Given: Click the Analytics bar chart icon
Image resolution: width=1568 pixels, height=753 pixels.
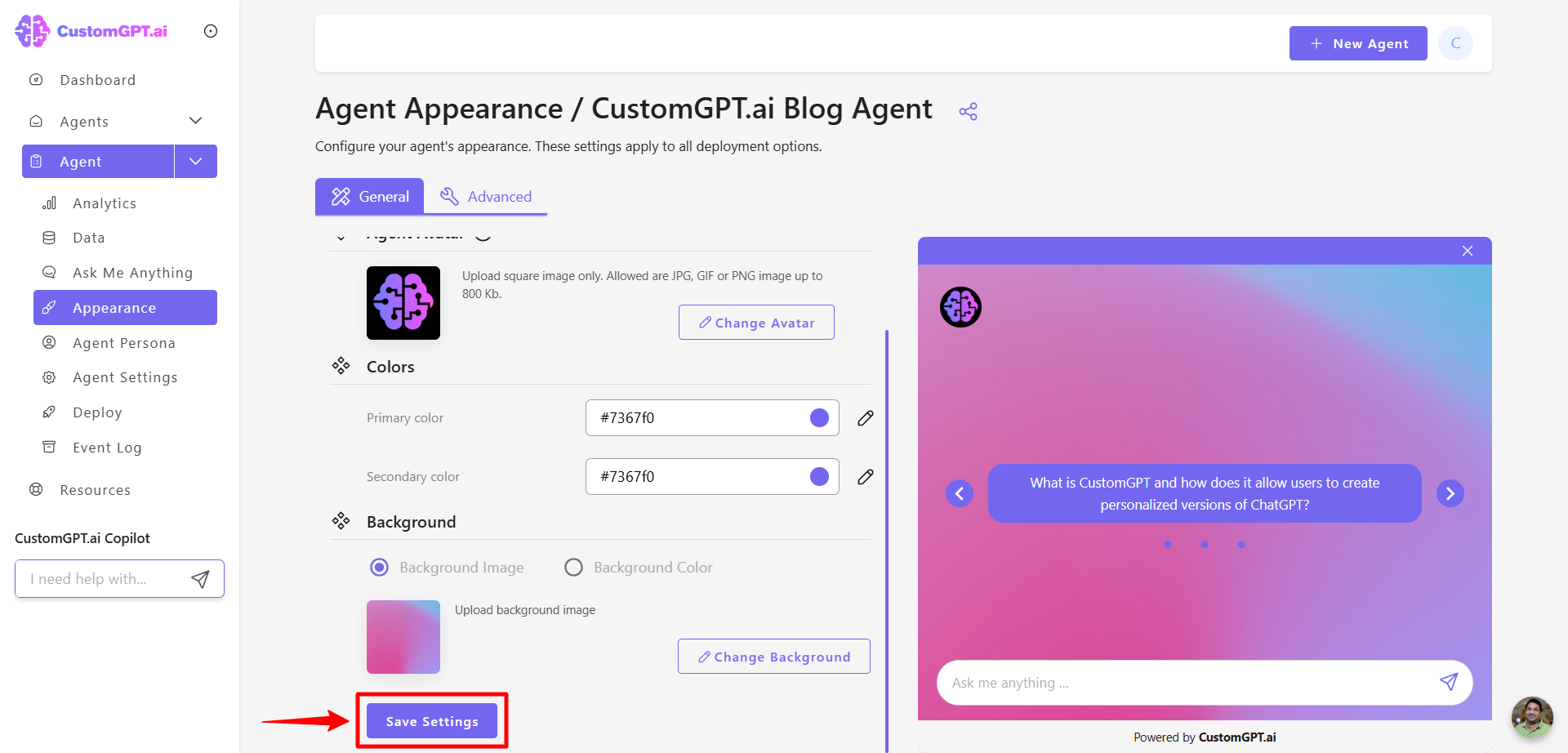Looking at the screenshot, I should coord(49,203).
